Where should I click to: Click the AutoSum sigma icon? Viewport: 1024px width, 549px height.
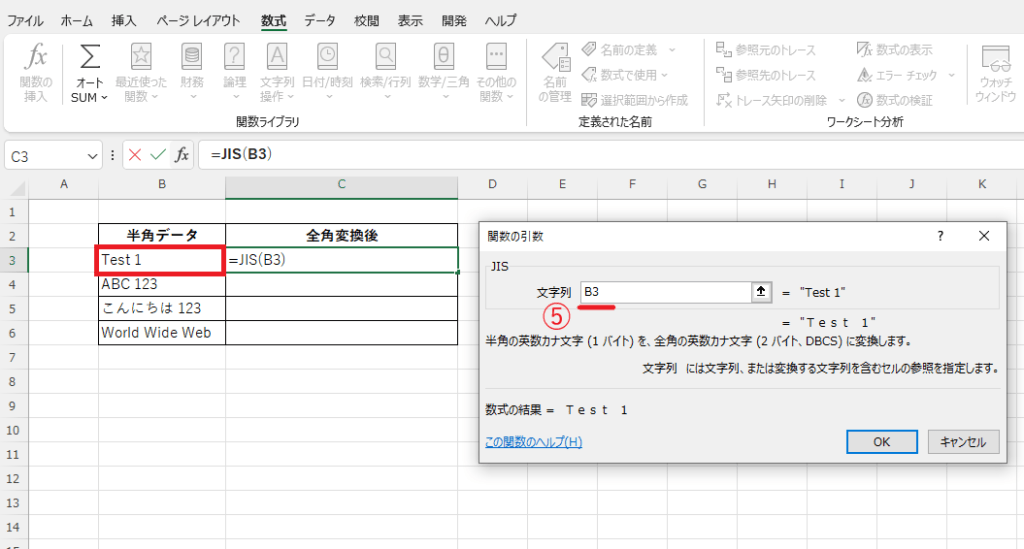tap(89, 57)
